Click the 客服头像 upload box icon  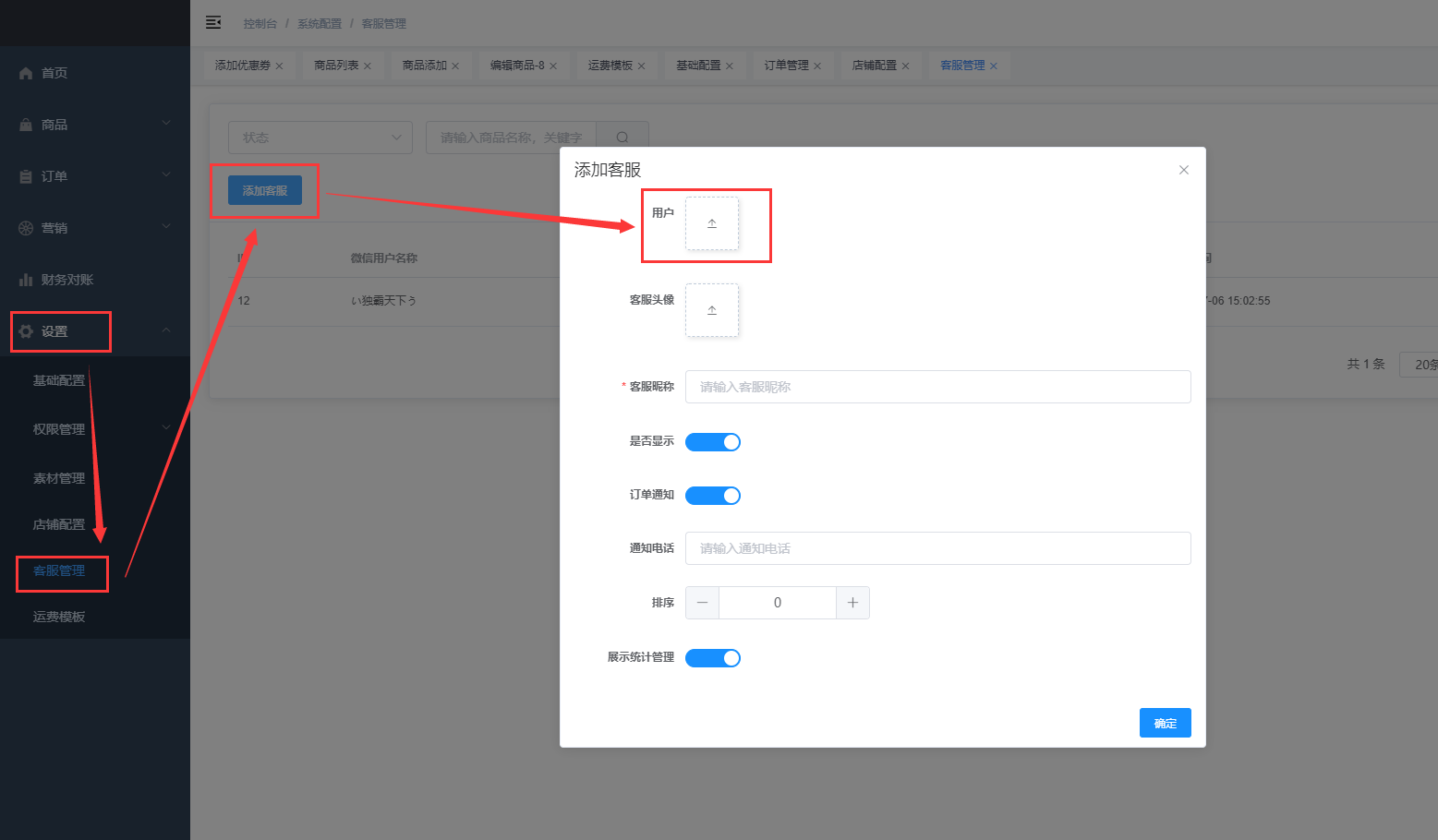pos(712,310)
